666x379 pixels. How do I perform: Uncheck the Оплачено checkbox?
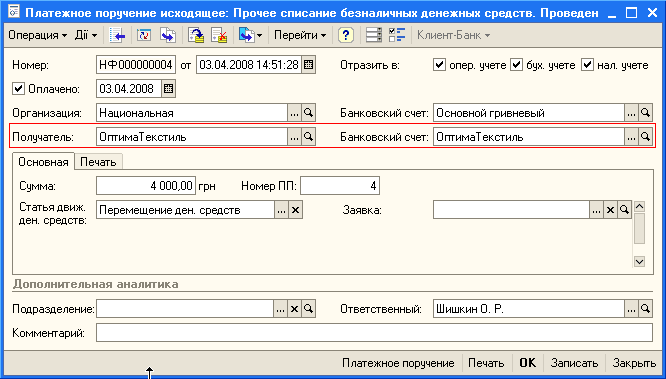click(18, 89)
